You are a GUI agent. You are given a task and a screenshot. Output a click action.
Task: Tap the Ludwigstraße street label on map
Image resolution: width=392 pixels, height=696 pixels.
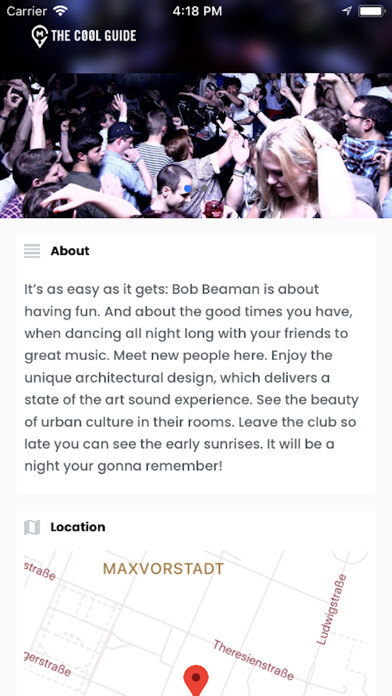click(x=331, y=609)
